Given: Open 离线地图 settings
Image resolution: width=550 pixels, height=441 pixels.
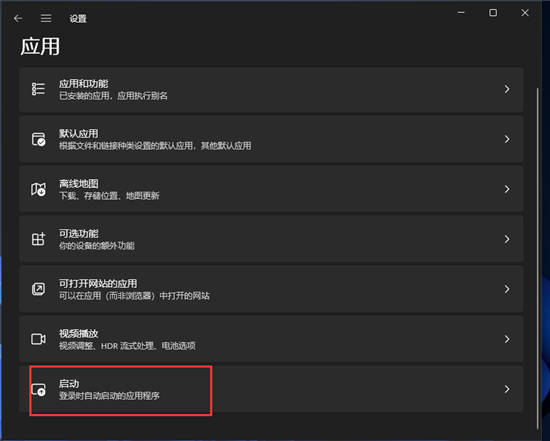Looking at the screenshot, I should click(x=271, y=189).
